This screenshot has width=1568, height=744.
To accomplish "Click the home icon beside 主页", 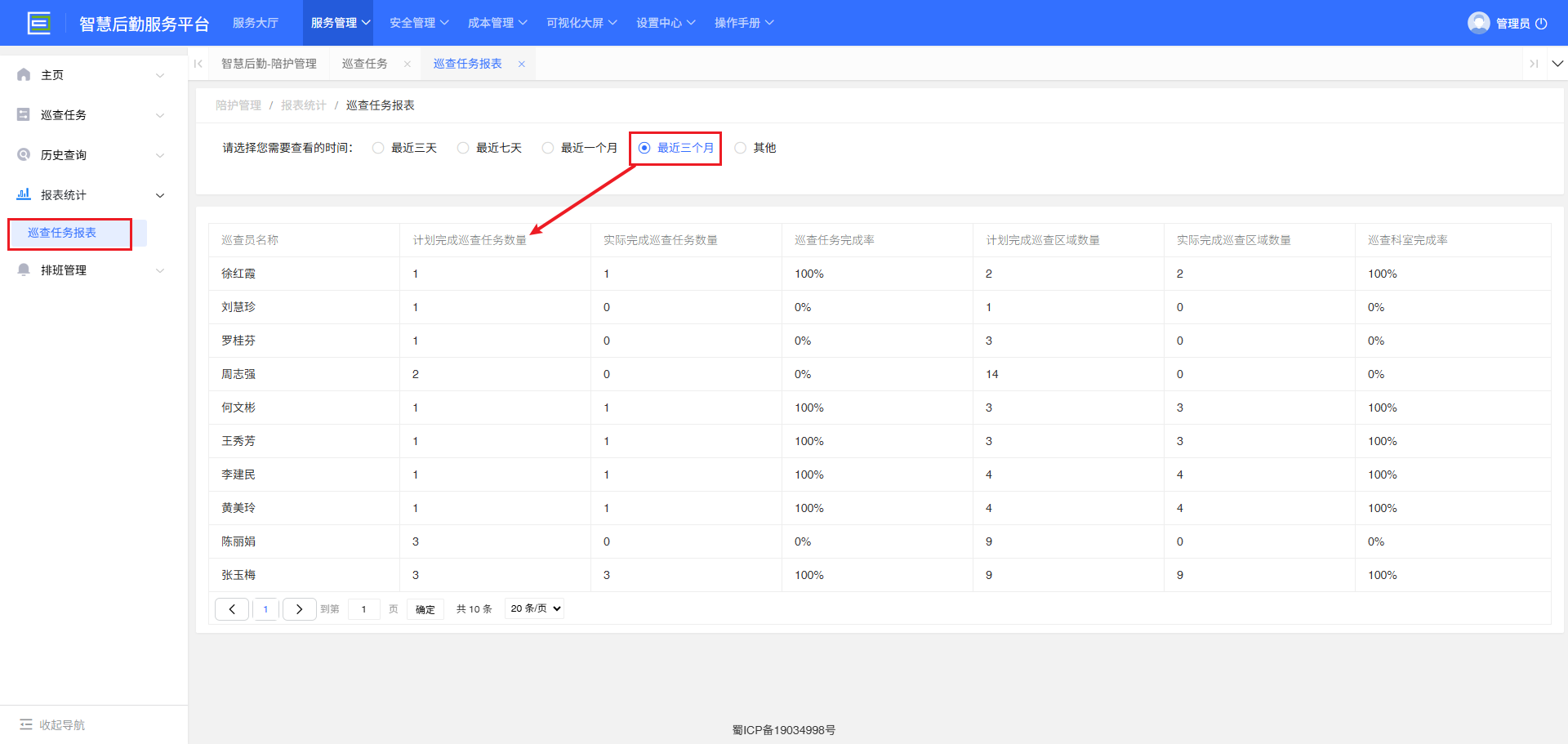I will pyautogui.click(x=24, y=74).
